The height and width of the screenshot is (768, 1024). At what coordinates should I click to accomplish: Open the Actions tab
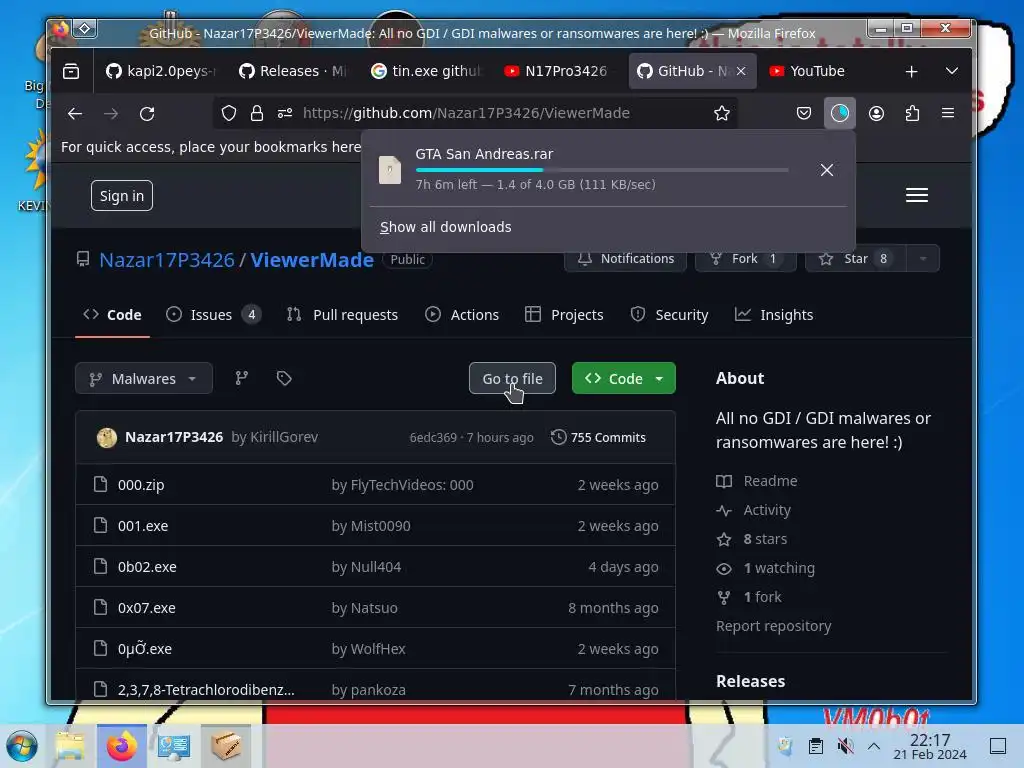click(462, 315)
